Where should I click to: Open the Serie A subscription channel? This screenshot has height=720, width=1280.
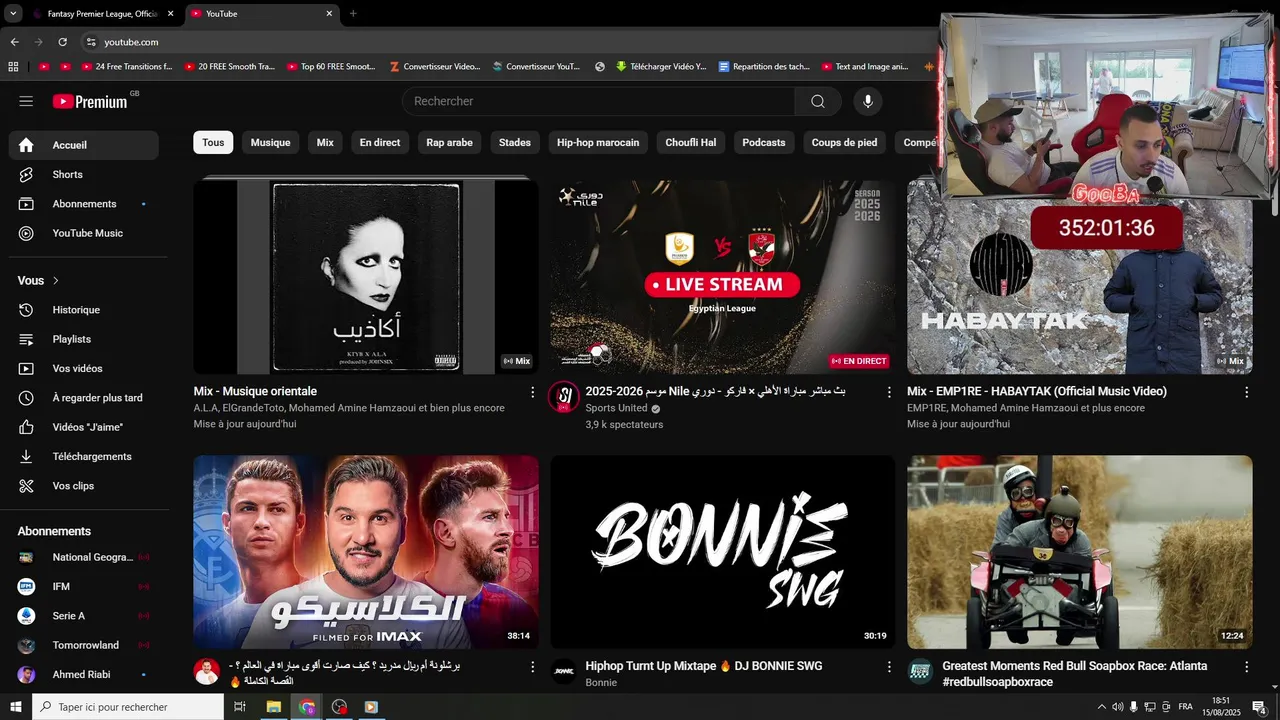point(84,616)
